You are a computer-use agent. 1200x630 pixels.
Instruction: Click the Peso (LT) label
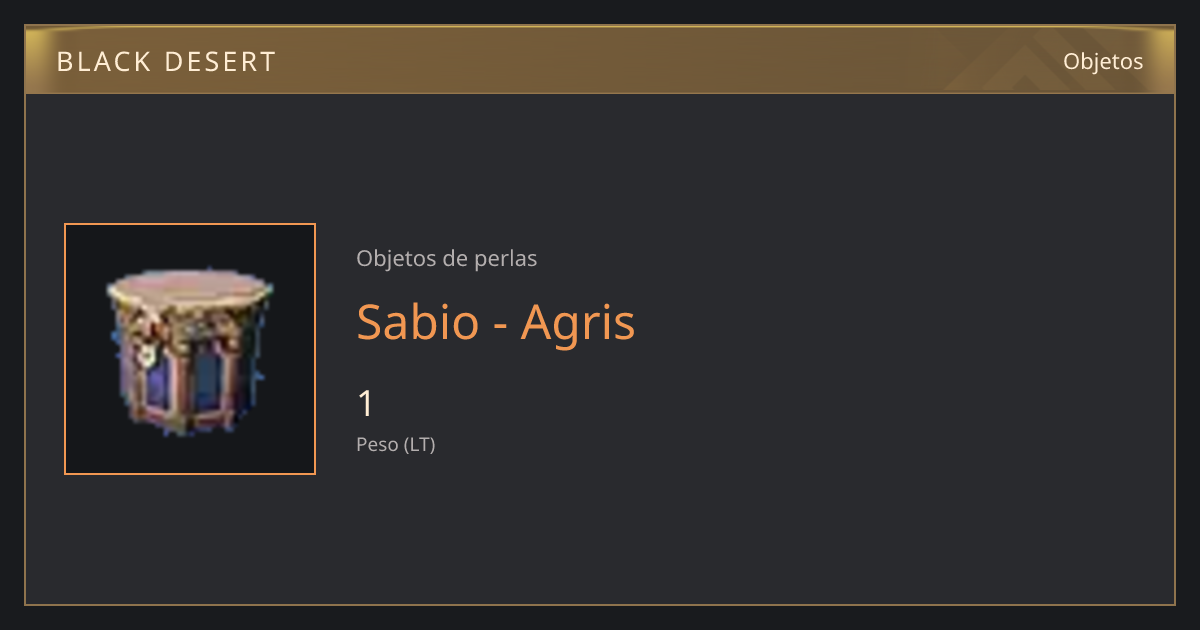(x=396, y=445)
